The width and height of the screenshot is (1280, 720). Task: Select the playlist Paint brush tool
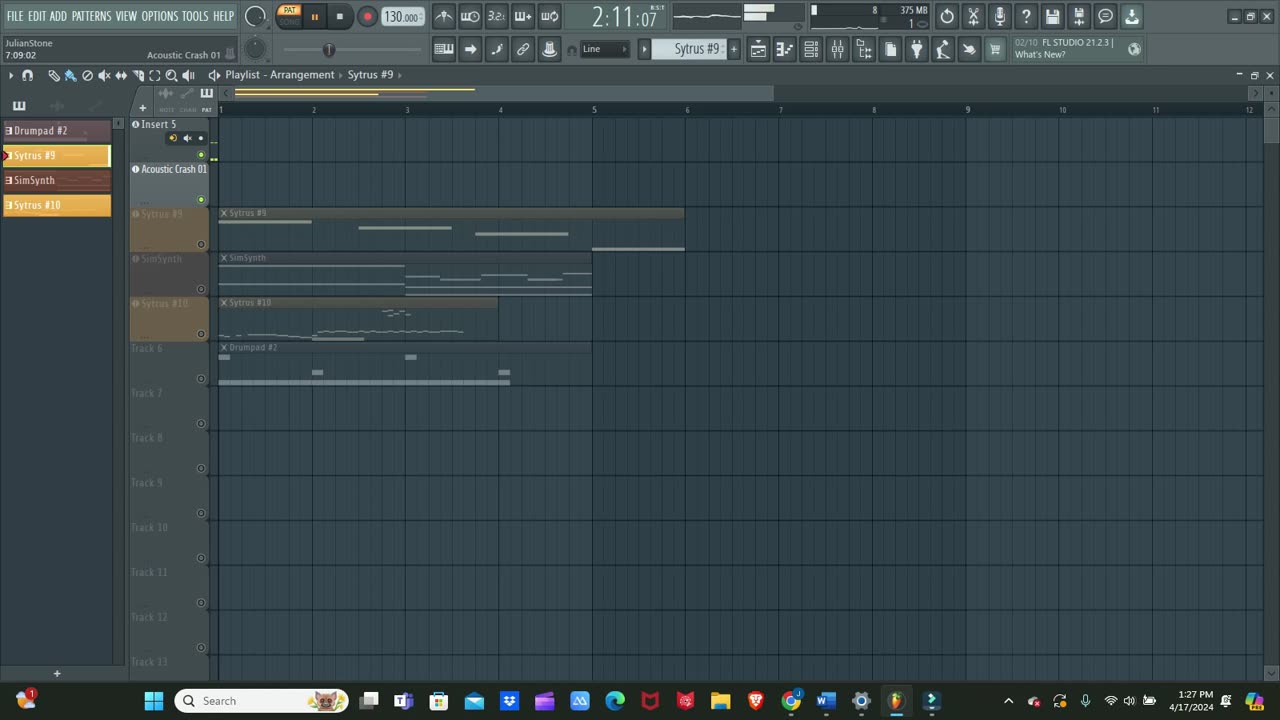[70, 75]
